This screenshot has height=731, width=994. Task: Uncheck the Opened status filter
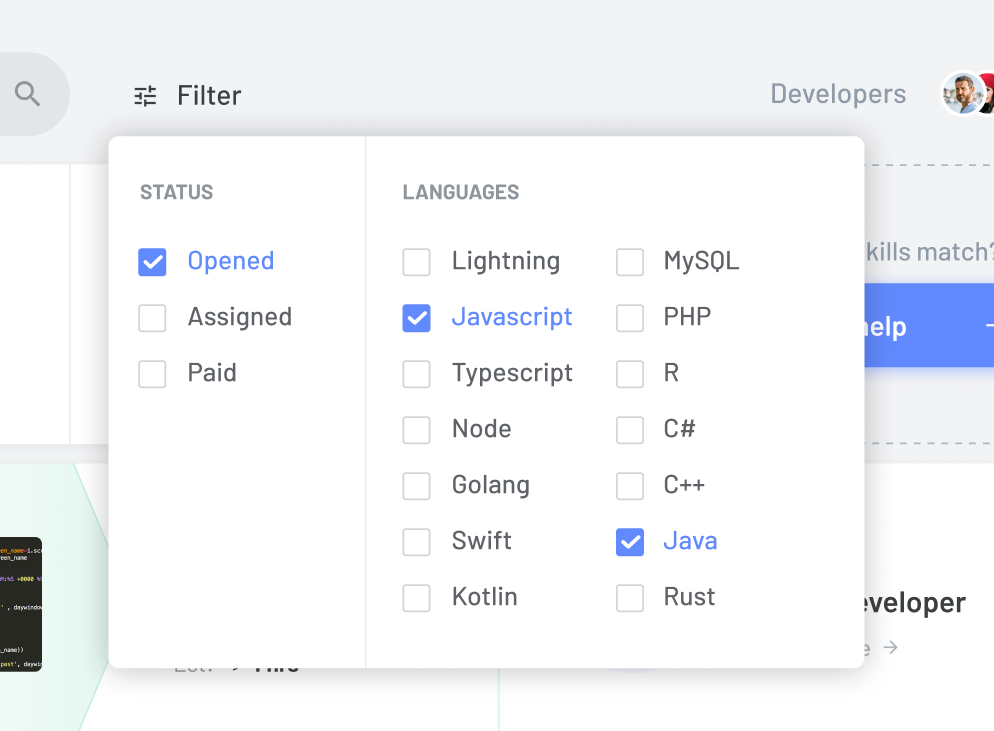[x=152, y=261]
